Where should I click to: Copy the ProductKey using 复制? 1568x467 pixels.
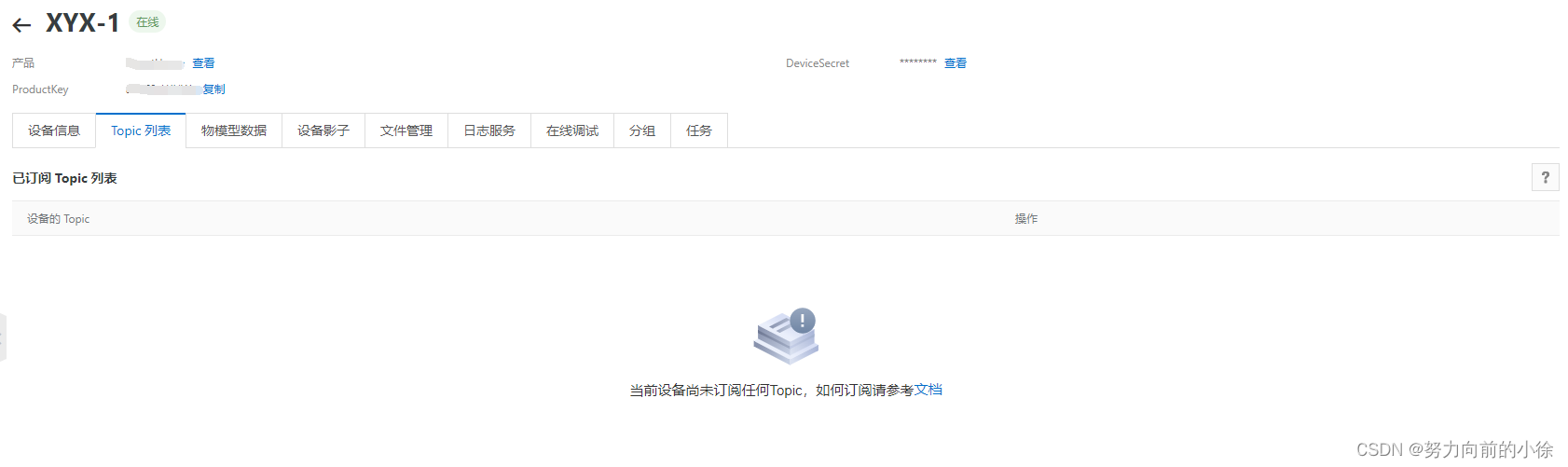point(213,89)
